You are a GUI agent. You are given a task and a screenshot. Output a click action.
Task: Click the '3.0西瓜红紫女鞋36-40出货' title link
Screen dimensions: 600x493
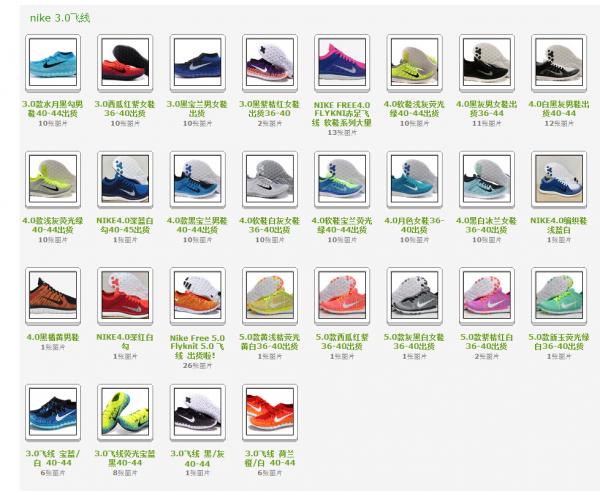[x=125, y=109]
